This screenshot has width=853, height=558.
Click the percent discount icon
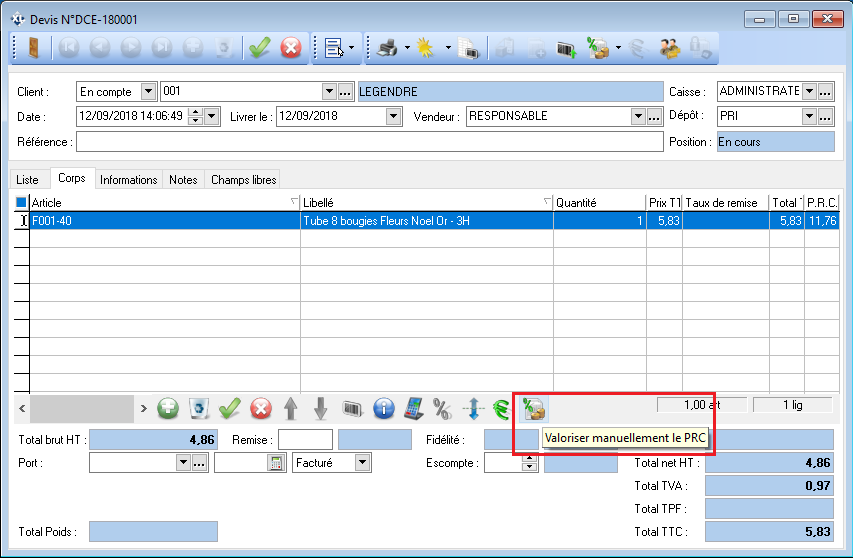pyautogui.click(x=442, y=408)
